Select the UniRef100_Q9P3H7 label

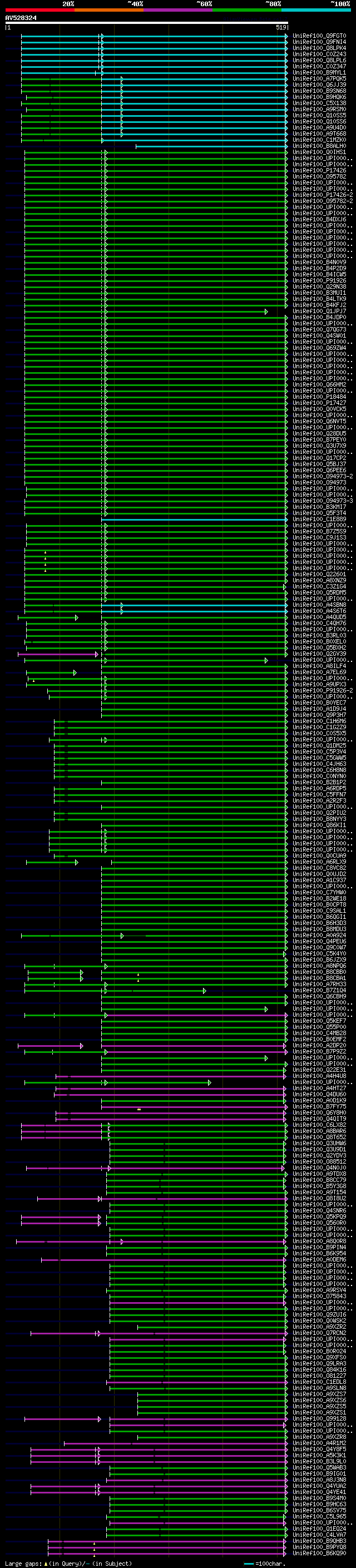click(x=319, y=715)
